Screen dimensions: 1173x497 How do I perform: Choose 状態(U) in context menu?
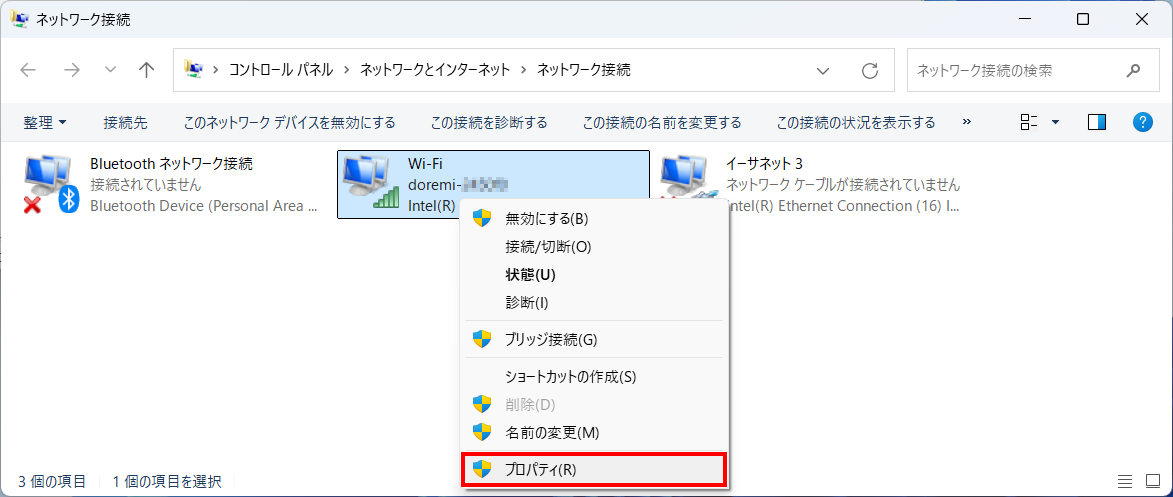[594, 275]
